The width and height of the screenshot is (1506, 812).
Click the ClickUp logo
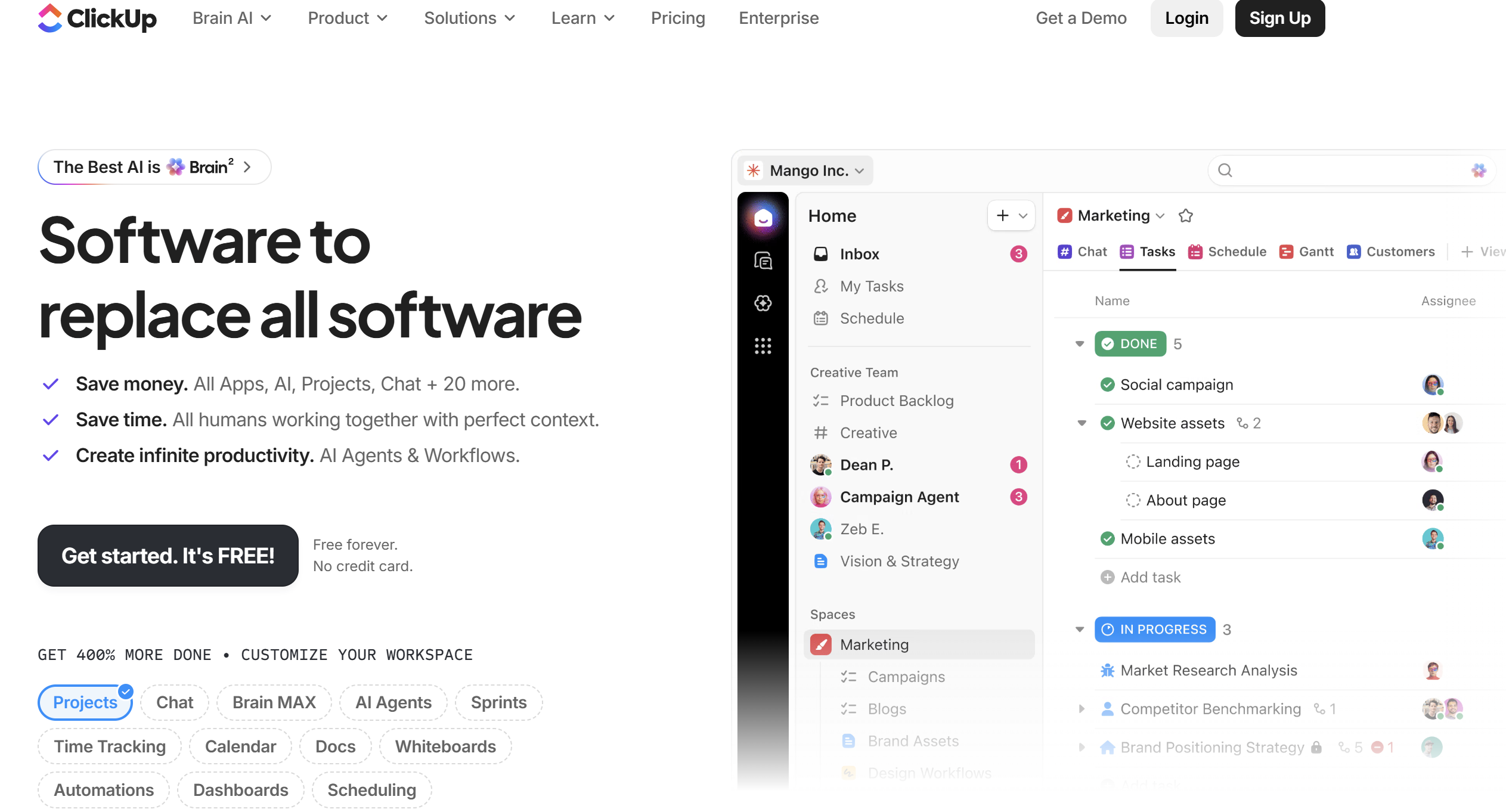click(x=97, y=18)
